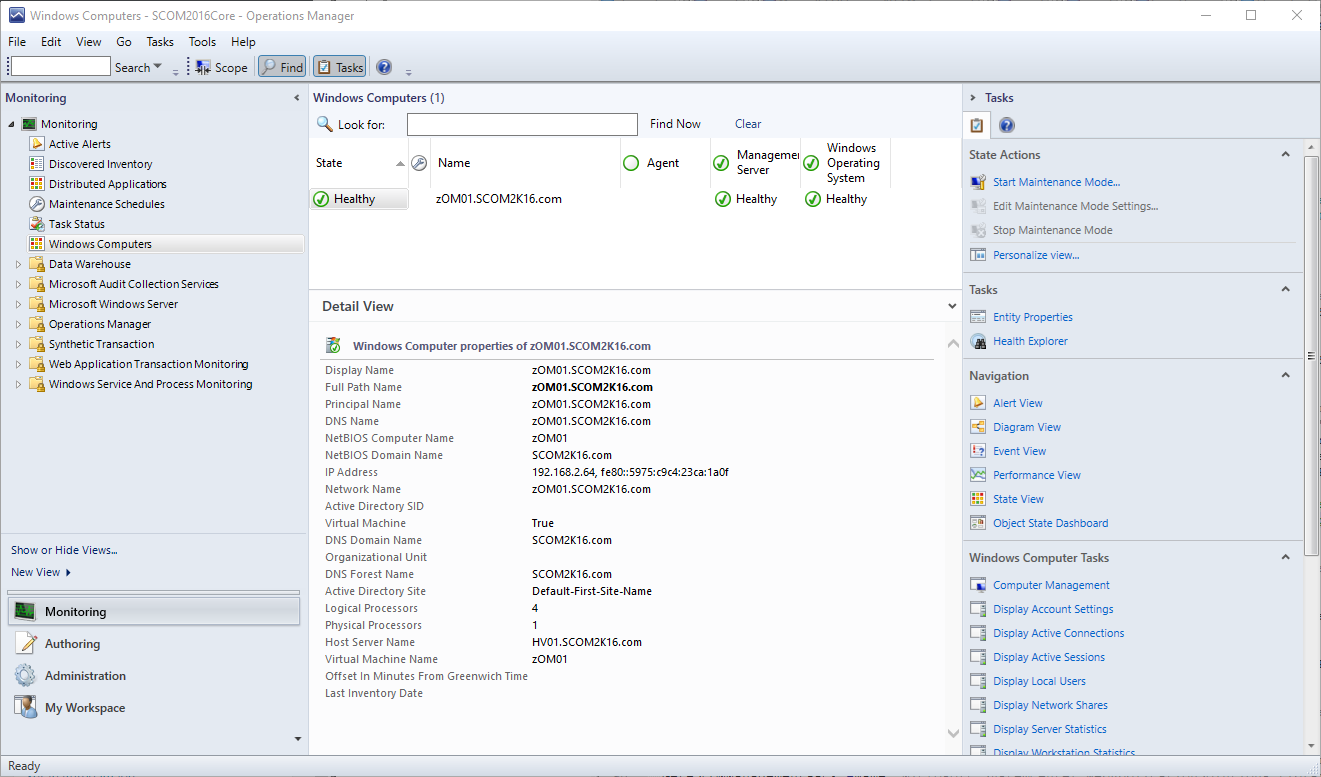
Task: Click the Distributed Applications icon
Action: (37, 184)
